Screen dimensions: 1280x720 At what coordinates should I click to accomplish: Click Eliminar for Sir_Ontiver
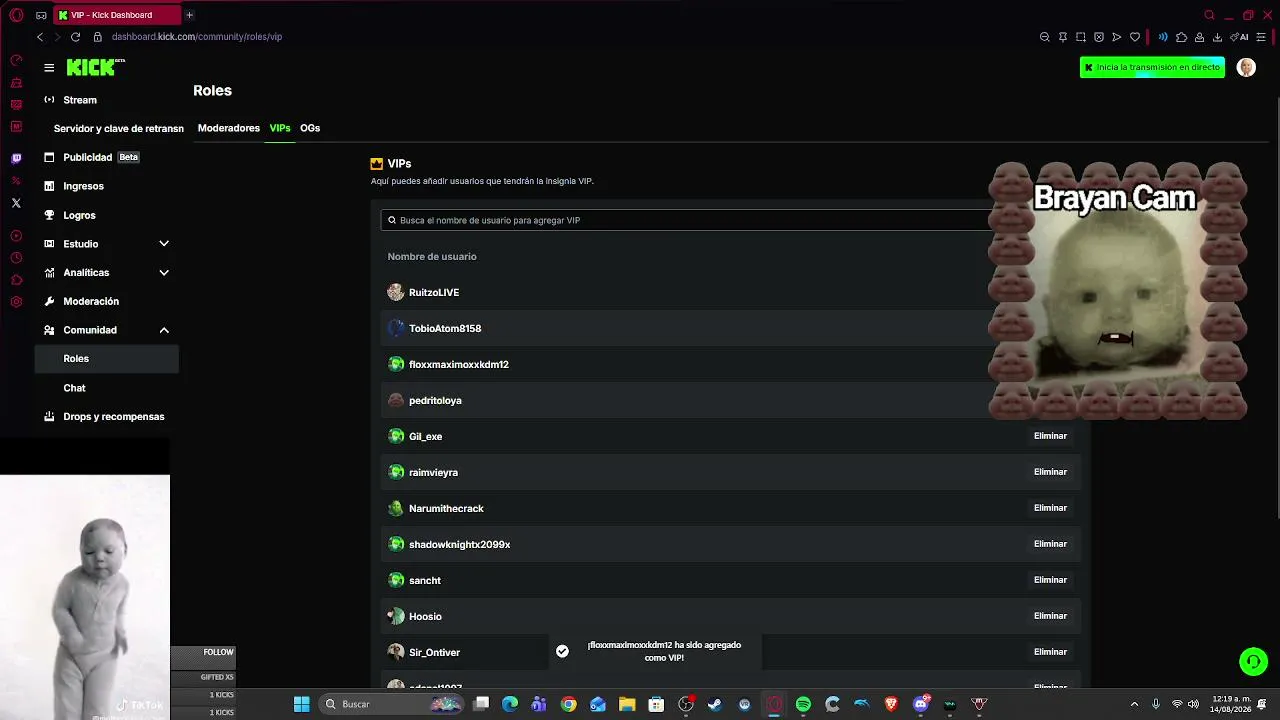click(x=1050, y=652)
